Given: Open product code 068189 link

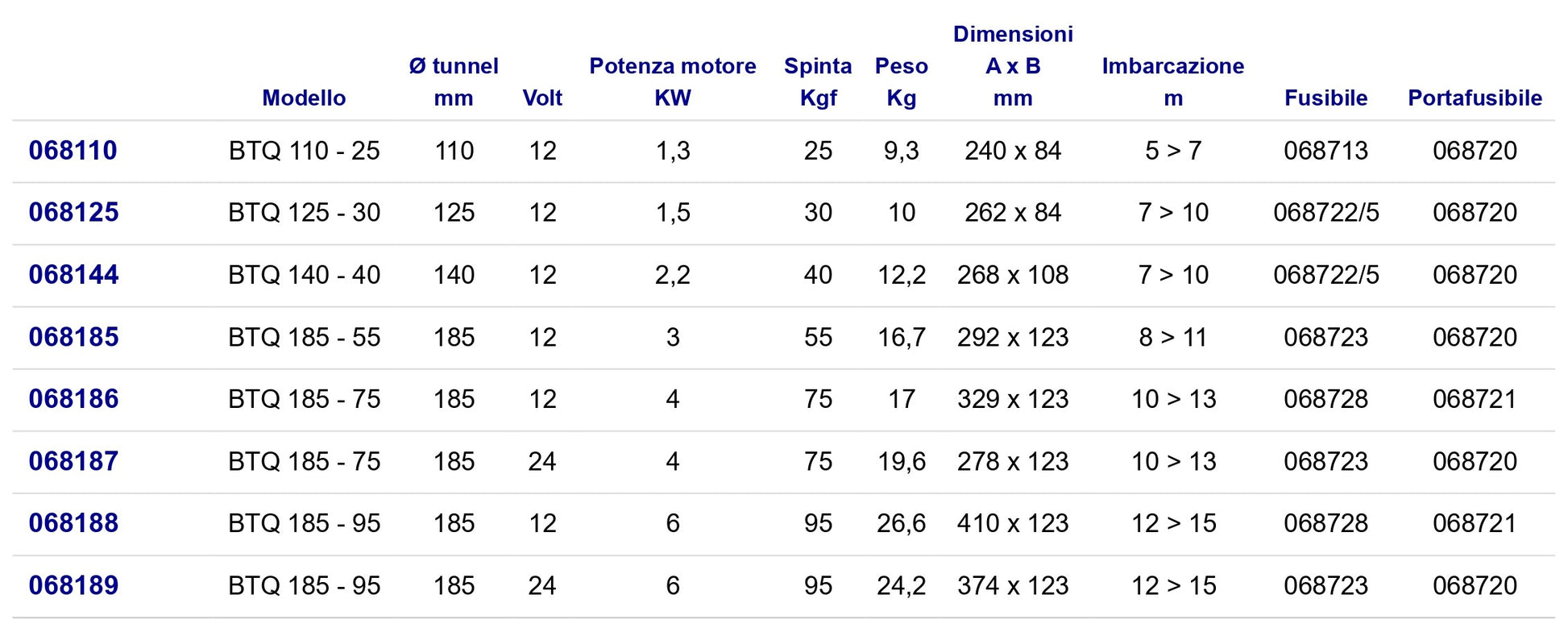Looking at the screenshot, I should click(73, 585).
